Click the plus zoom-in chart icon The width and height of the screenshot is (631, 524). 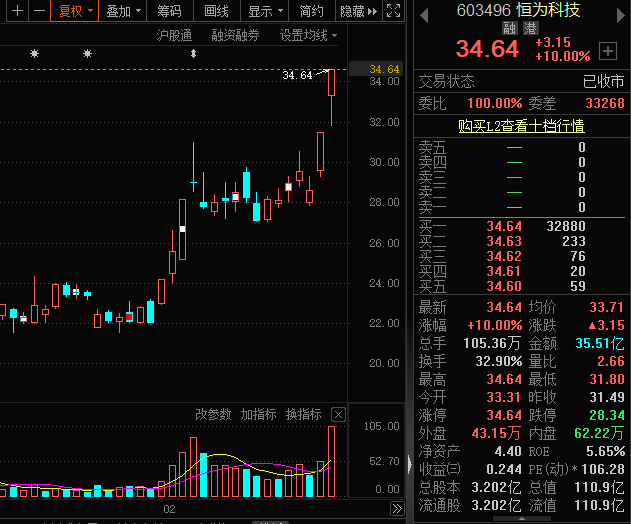[x=13, y=11]
